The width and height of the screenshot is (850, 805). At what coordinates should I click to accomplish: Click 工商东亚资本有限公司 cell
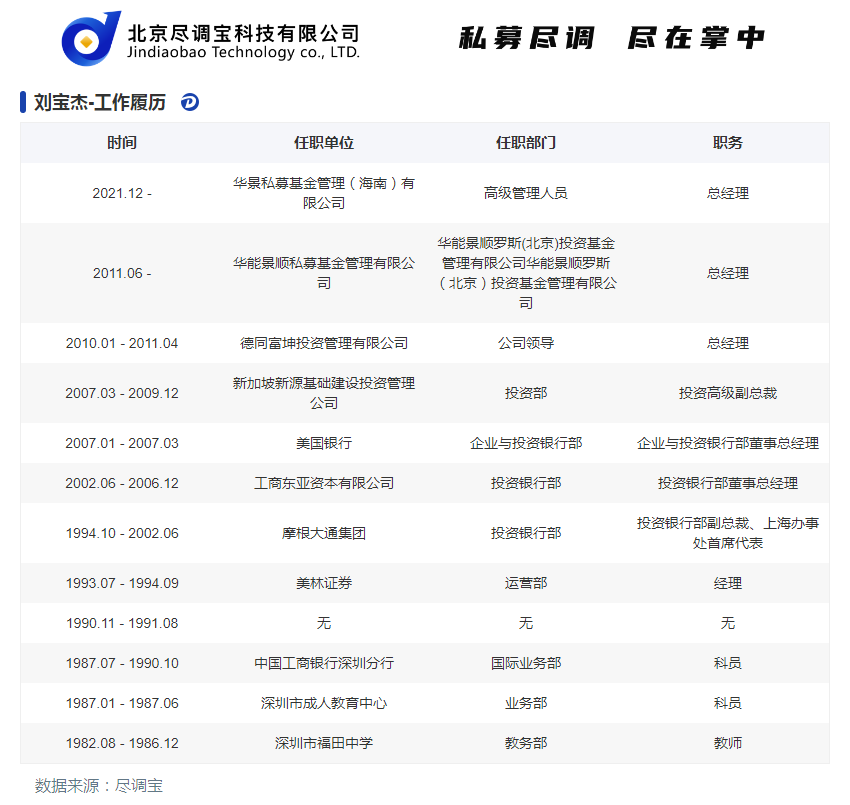pos(324,483)
